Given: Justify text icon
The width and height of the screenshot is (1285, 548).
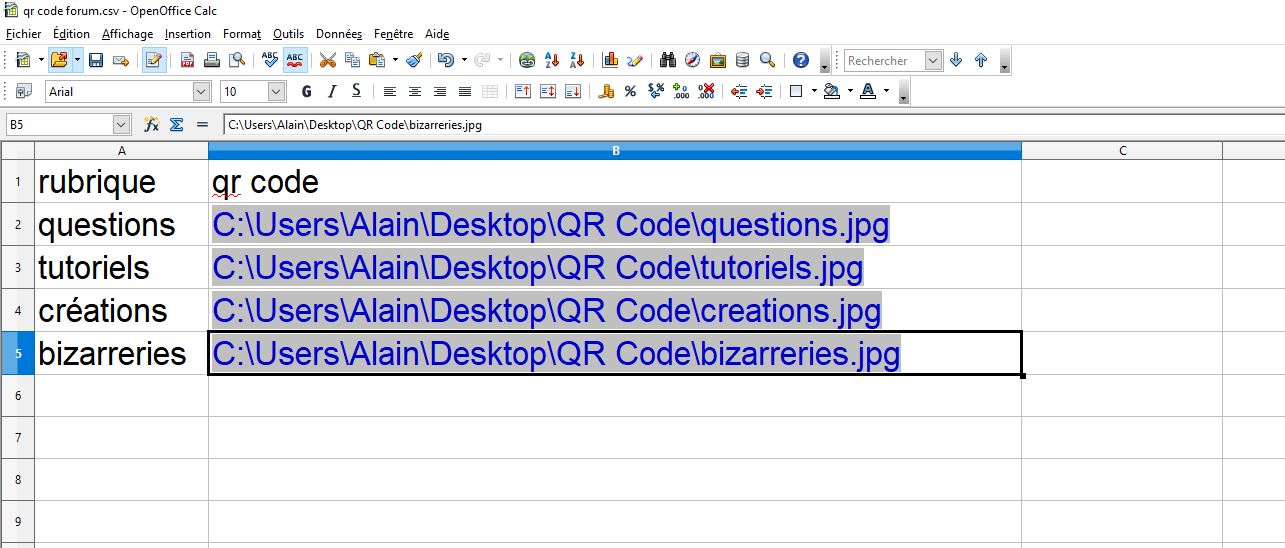Looking at the screenshot, I should 465,91.
